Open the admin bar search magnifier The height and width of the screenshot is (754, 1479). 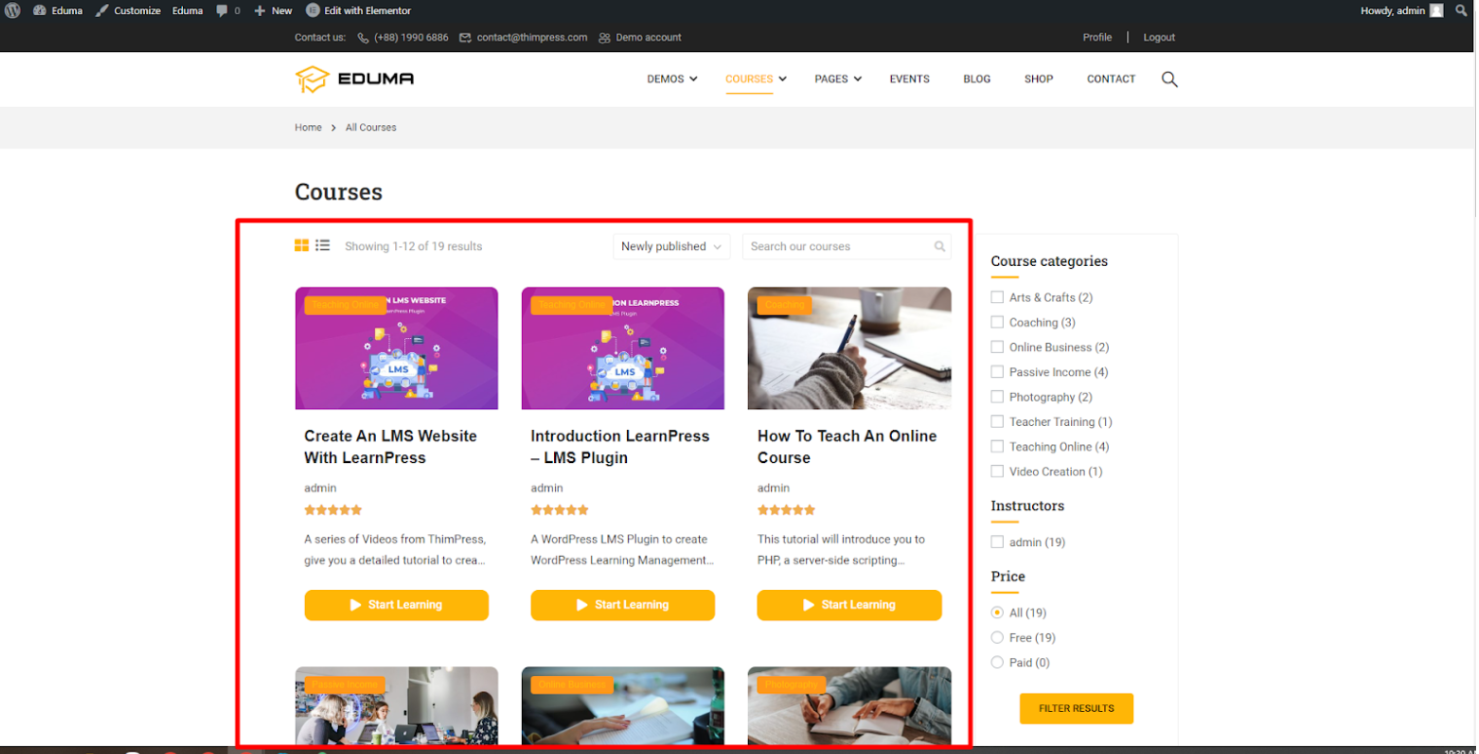point(1463,10)
